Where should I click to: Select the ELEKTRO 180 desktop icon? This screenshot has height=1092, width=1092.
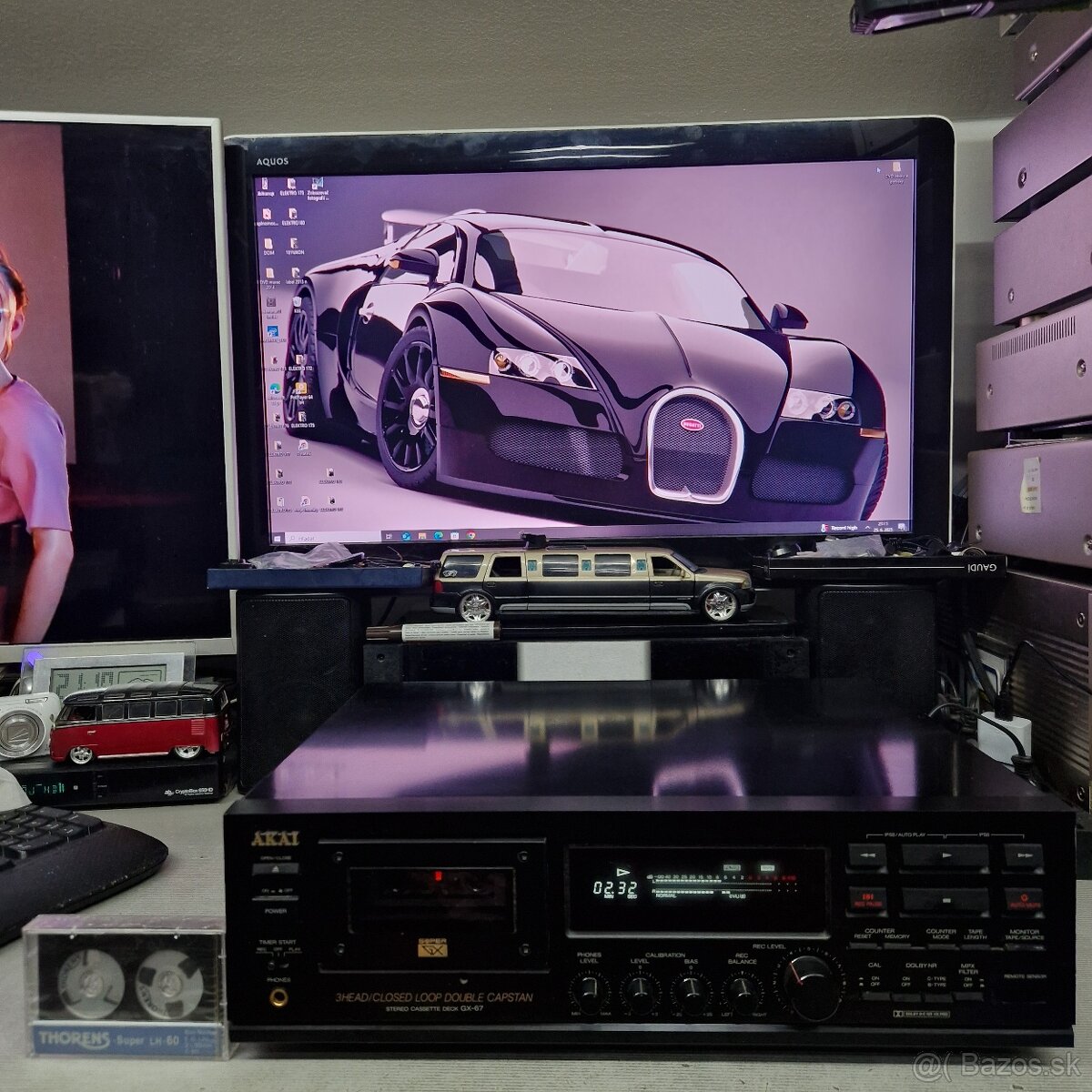coord(293,217)
